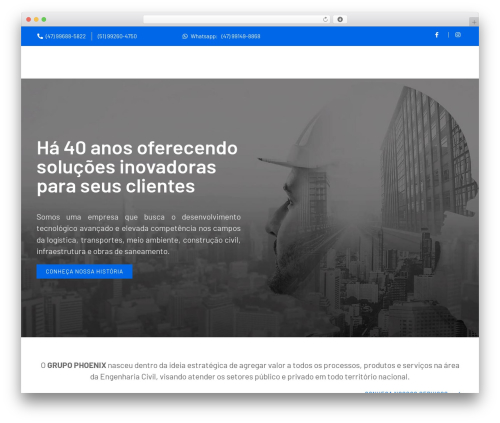Minimize the browser with the yellow button
Viewport: 500px width, 423px height.
tap(36, 20)
